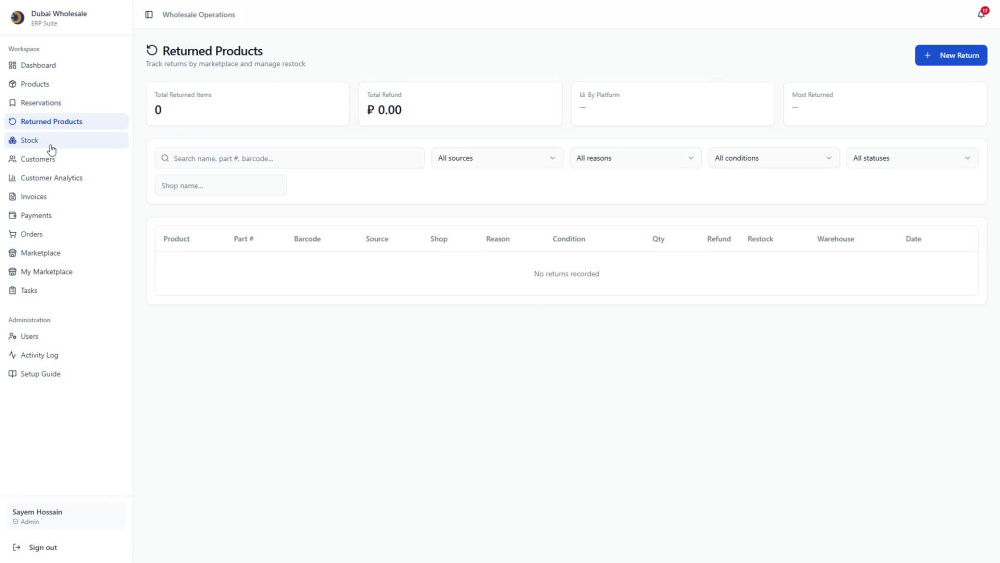Click the Invoices document icon
The image size is (1000, 563).
(x=12, y=196)
